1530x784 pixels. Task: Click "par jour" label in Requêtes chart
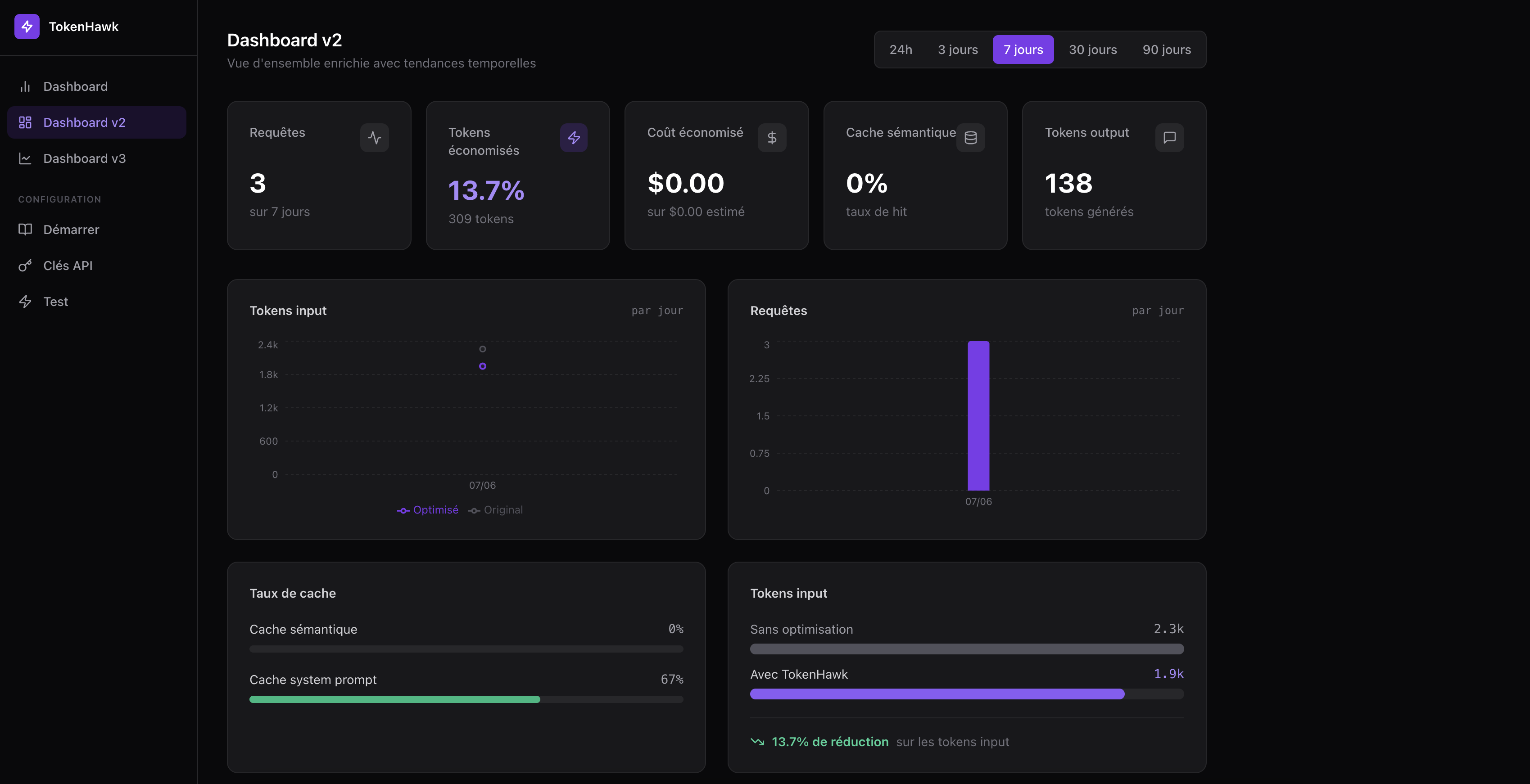click(1158, 311)
